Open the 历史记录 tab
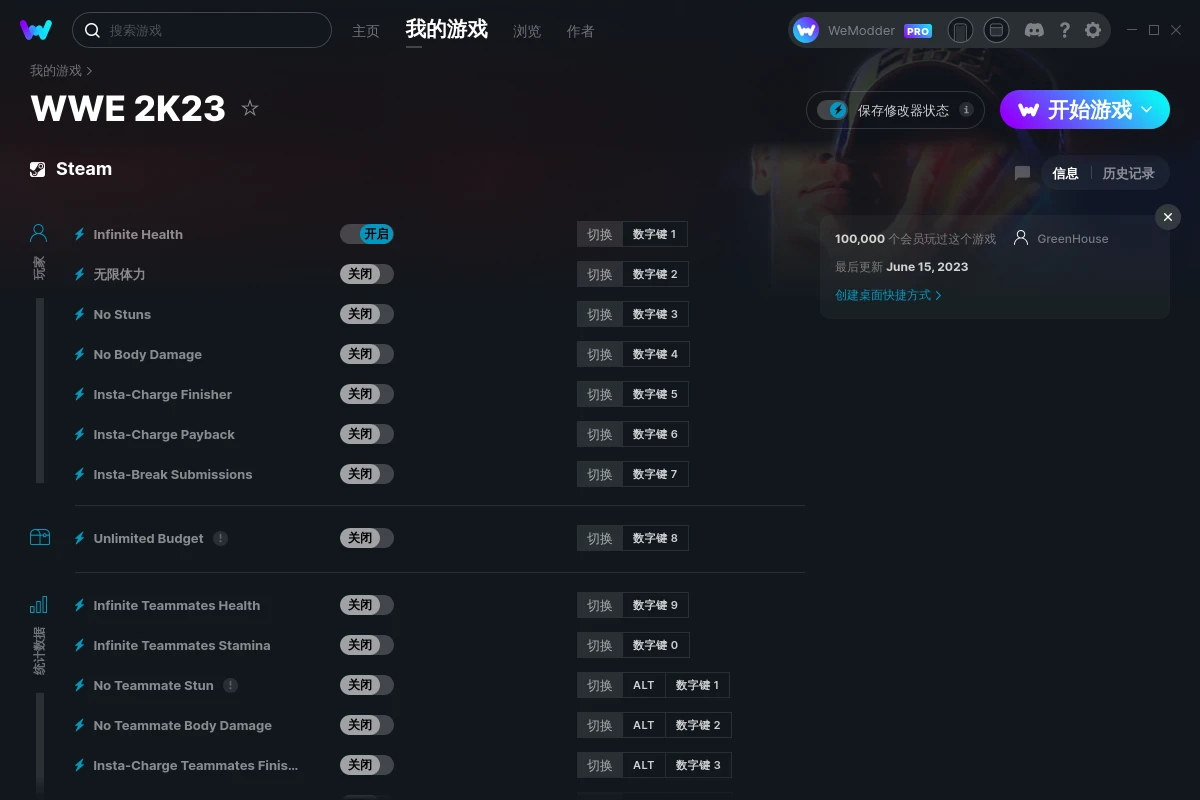The height and width of the screenshot is (800, 1200). [x=1128, y=173]
